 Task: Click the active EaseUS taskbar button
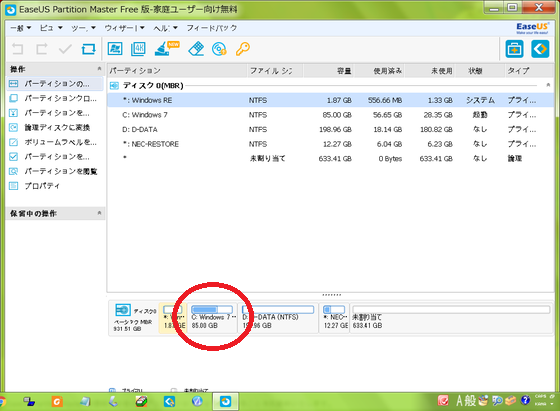coord(225,402)
